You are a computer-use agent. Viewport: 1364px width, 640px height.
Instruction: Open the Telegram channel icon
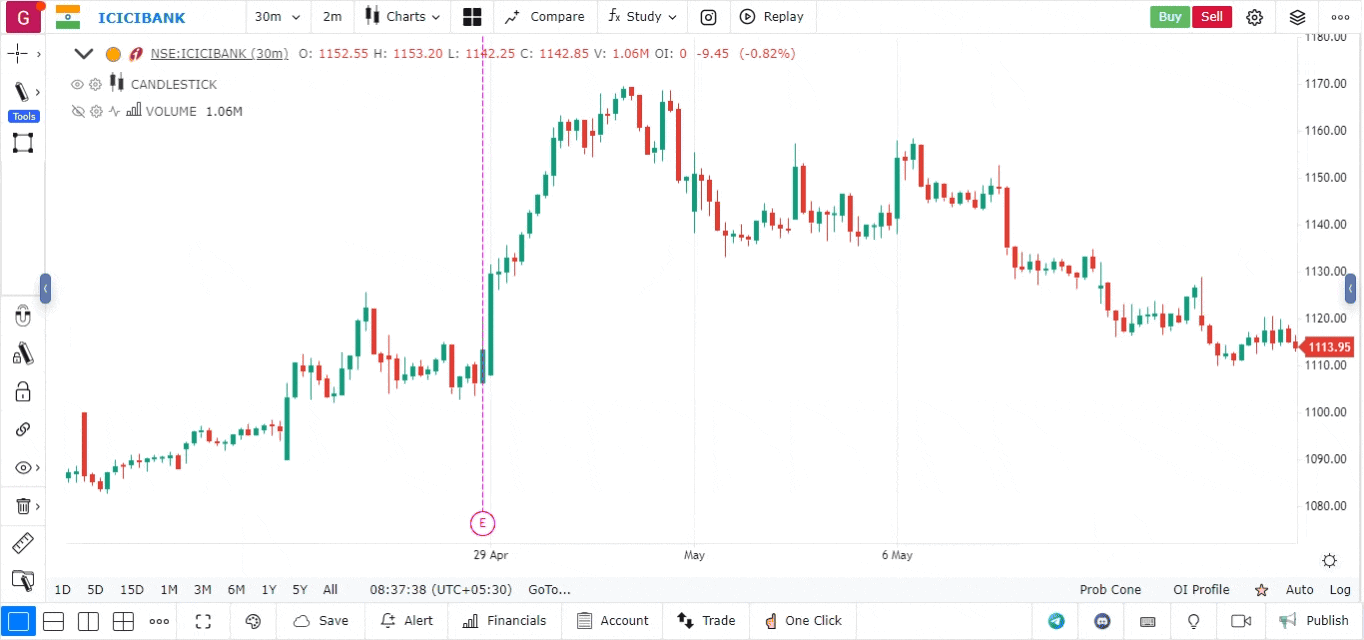1056,621
